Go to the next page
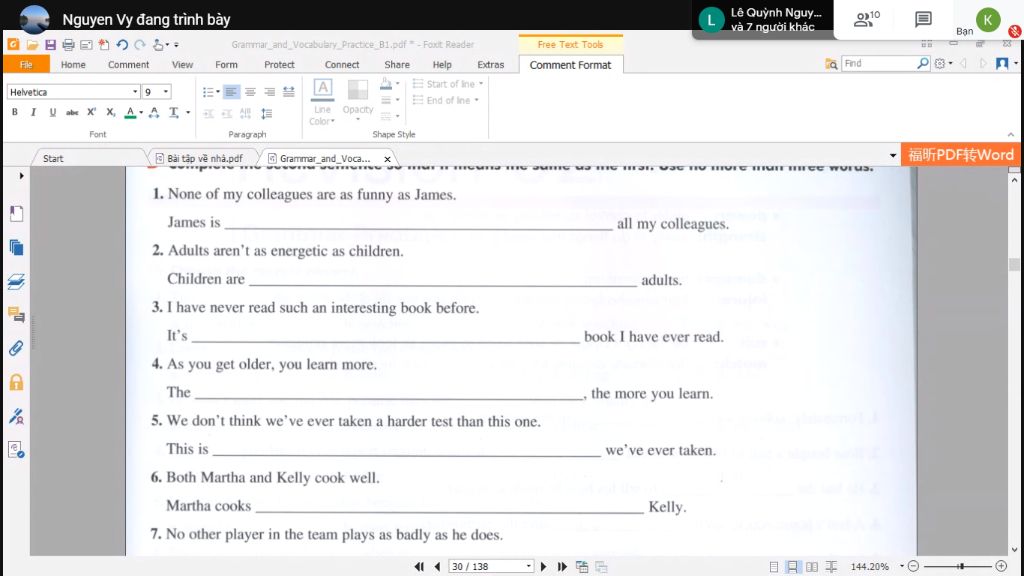Image resolution: width=1024 pixels, height=576 pixels. 543,566
